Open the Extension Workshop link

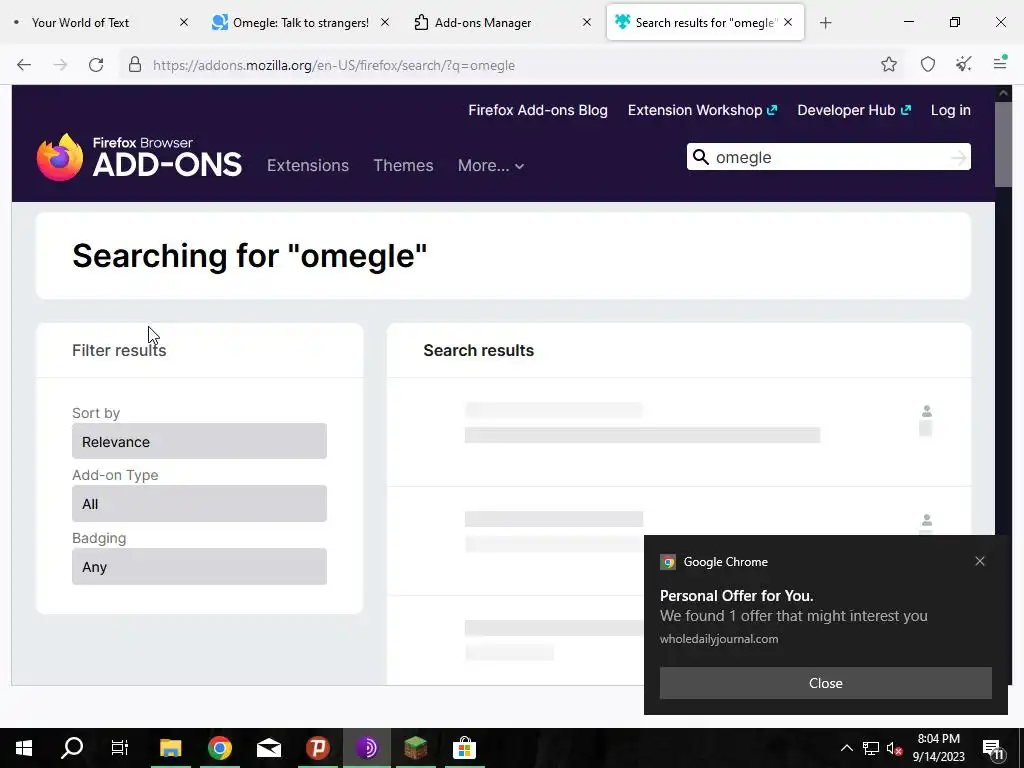[x=702, y=110]
